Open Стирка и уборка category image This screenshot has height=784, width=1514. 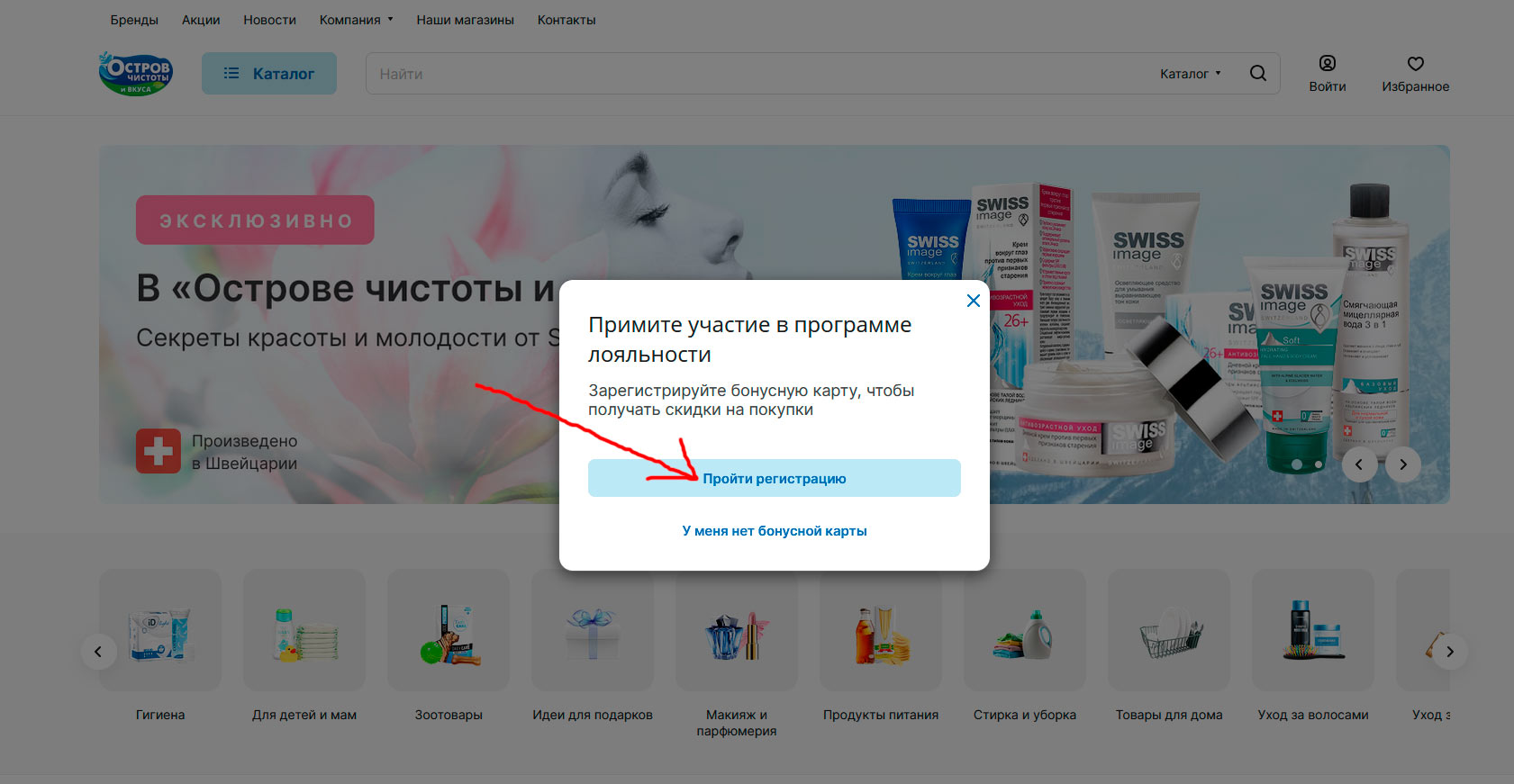click(1025, 630)
